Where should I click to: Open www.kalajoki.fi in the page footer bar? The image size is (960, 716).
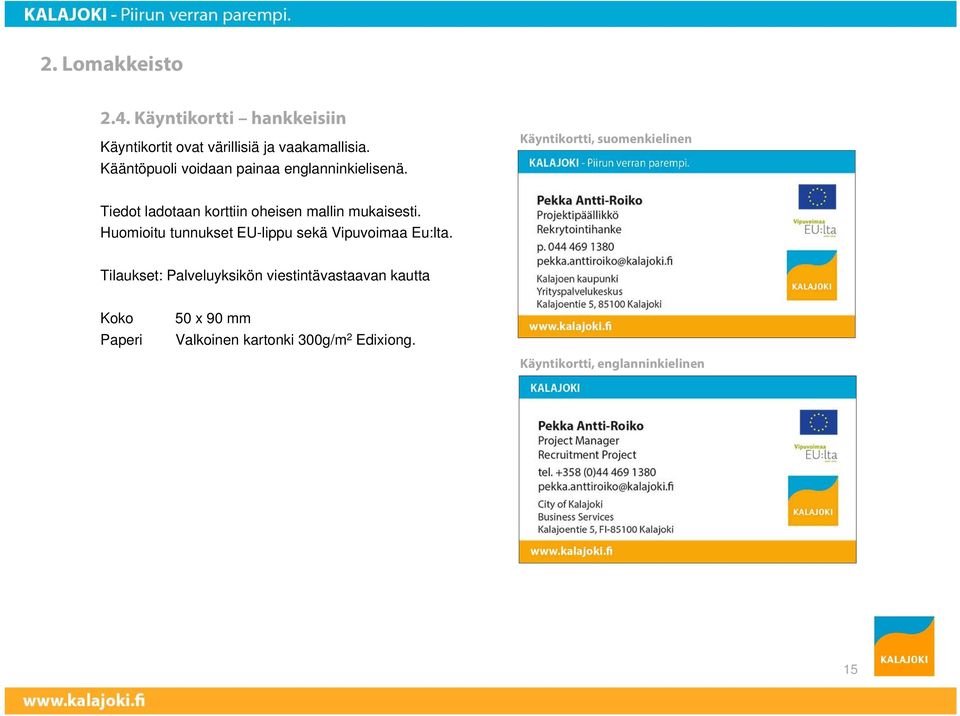click(x=84, y=701)
